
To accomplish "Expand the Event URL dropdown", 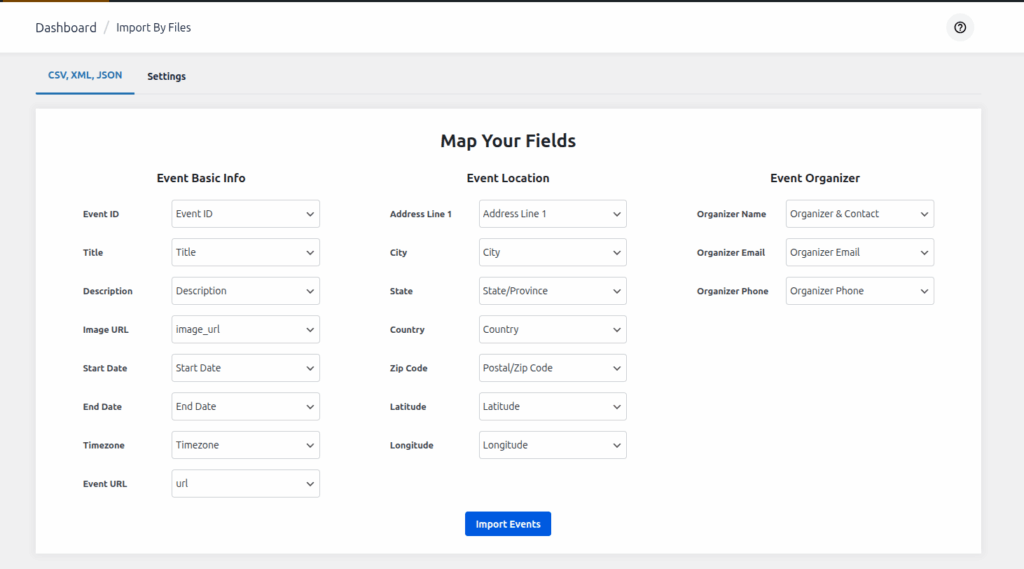I will click(246, 484).
